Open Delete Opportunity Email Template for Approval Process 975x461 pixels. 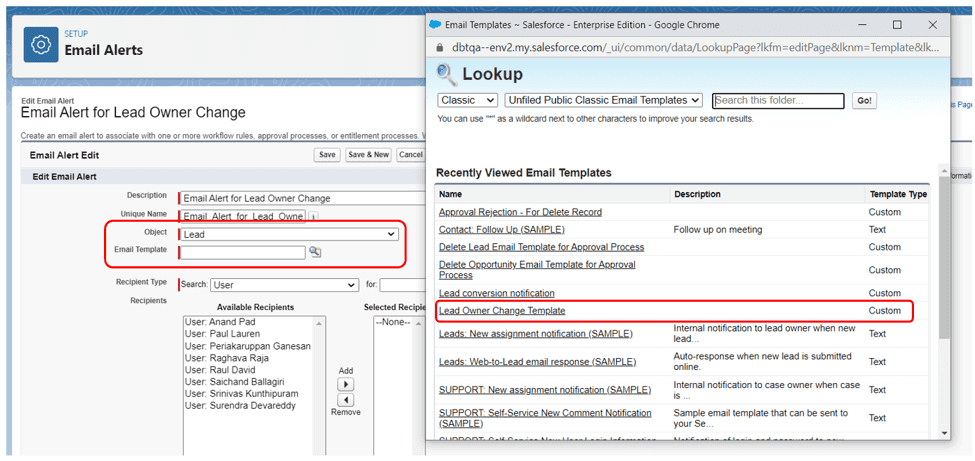point(537,270)
